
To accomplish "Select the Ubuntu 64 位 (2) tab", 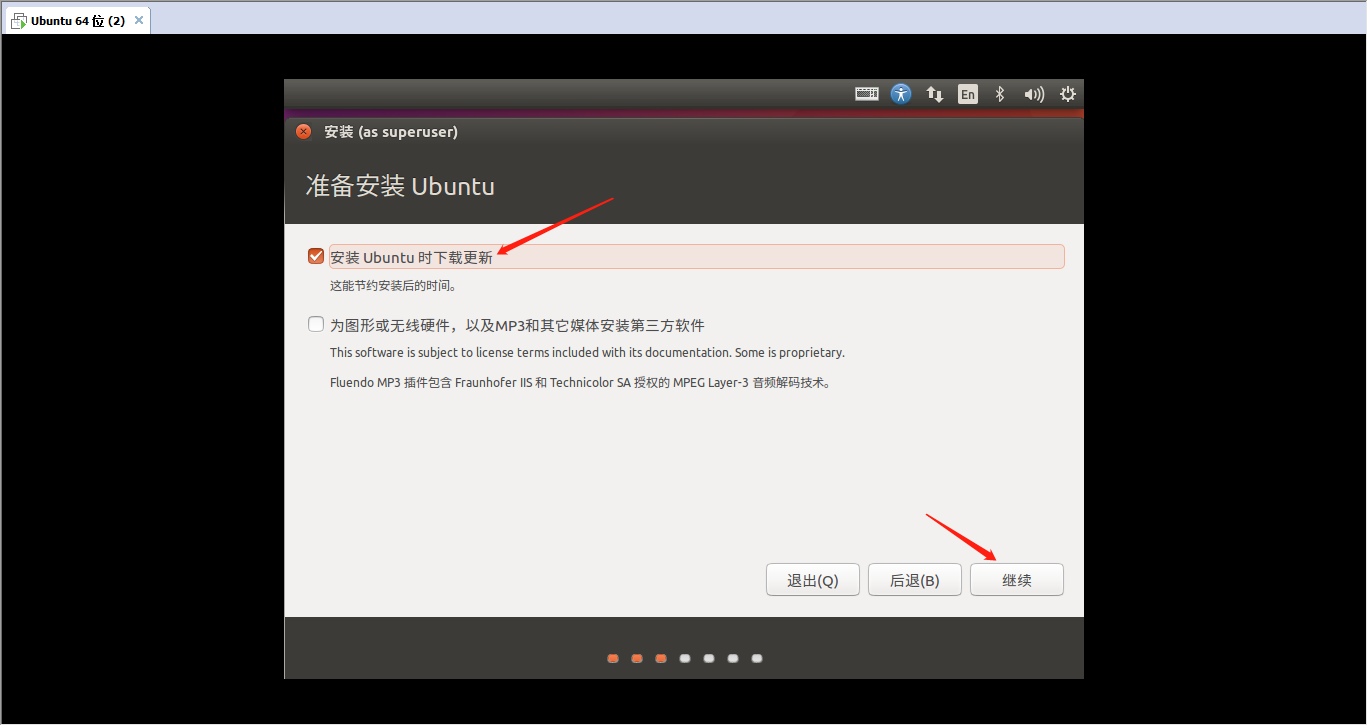I will 77,21.
